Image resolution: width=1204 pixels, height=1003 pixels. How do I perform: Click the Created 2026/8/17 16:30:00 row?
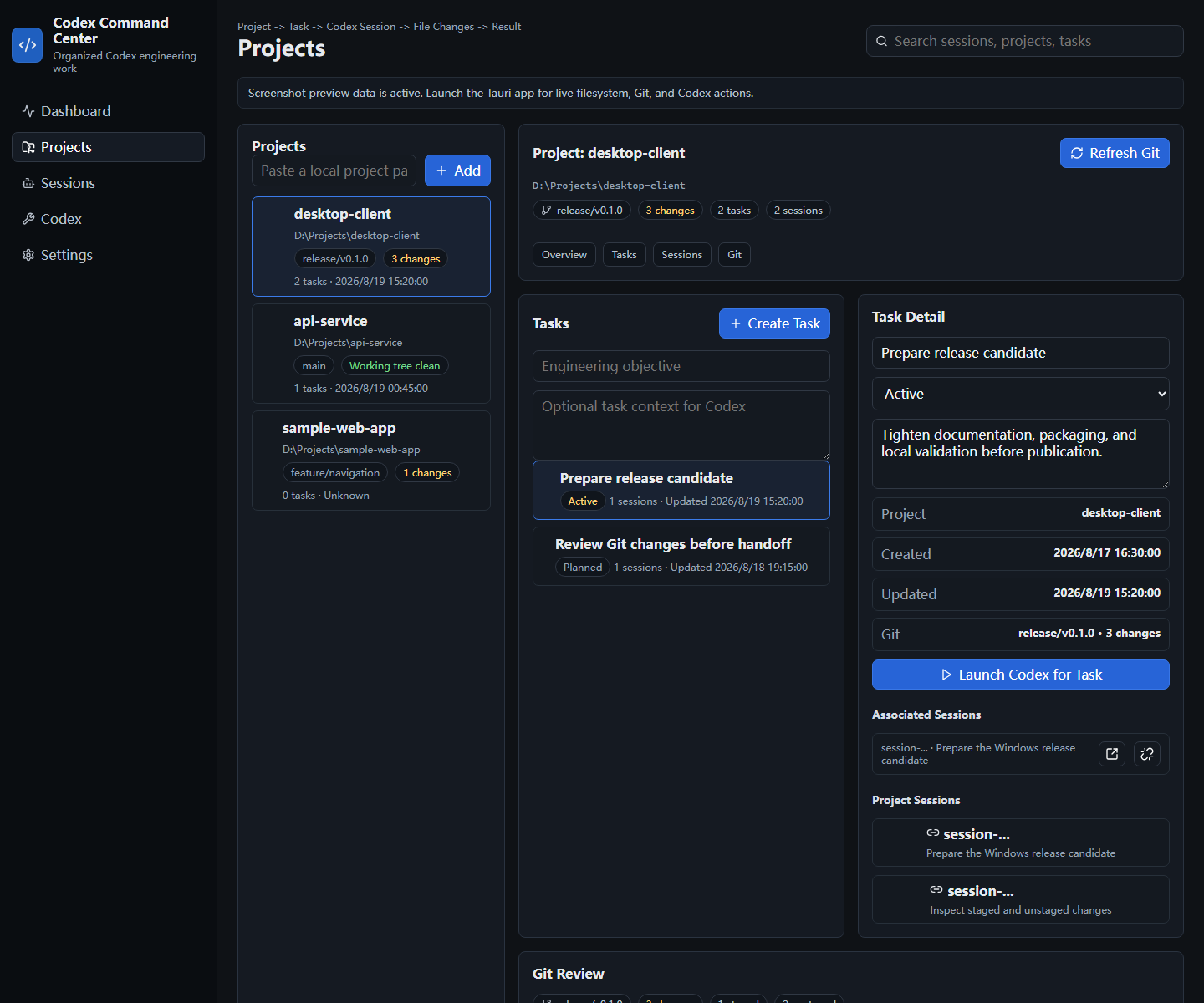[x=1020, y=553]
